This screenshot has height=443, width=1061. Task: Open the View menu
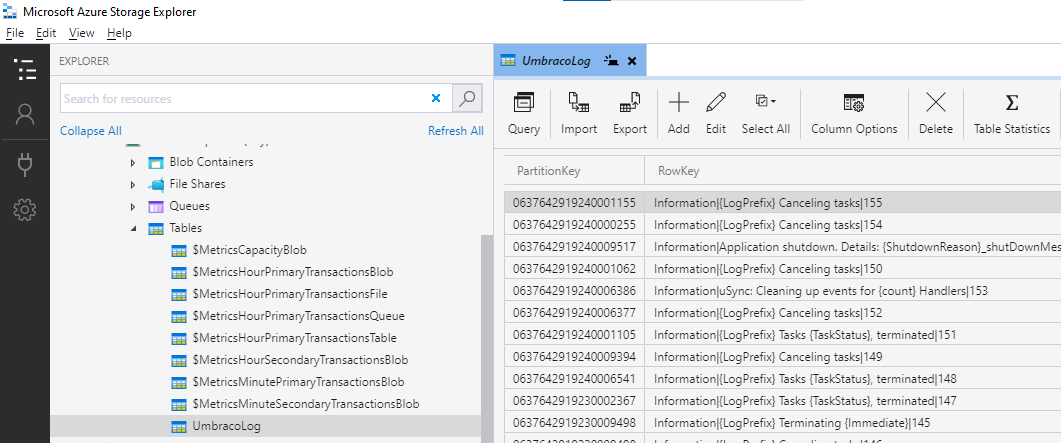coord(82,32)
